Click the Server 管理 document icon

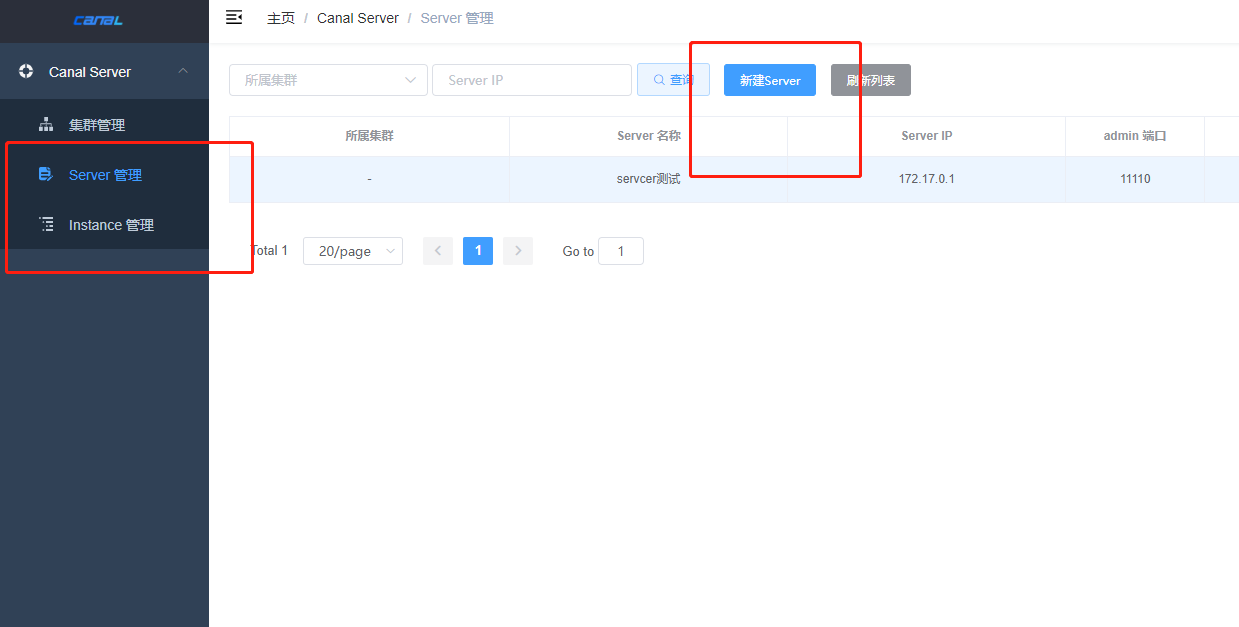click(45, 174)
